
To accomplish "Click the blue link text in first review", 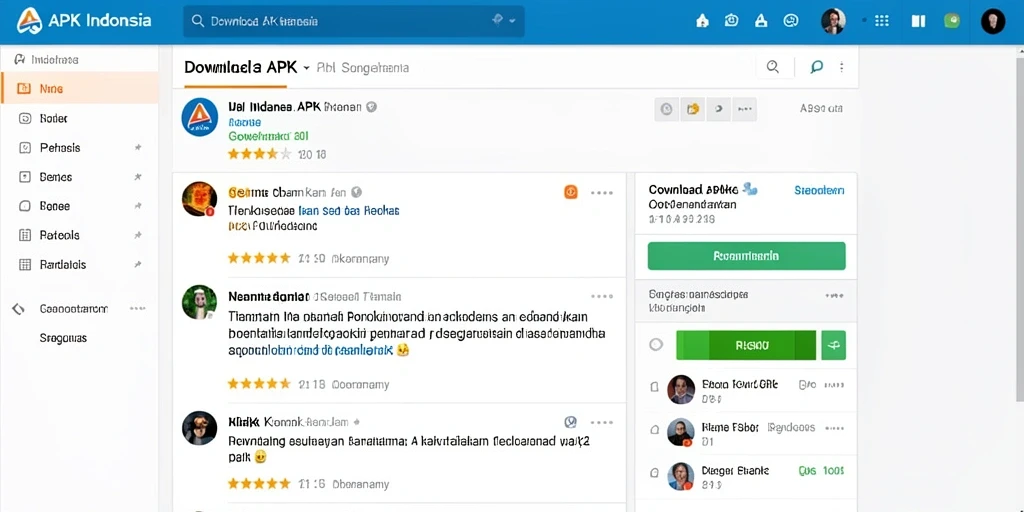I will click(x=349, y=211).
